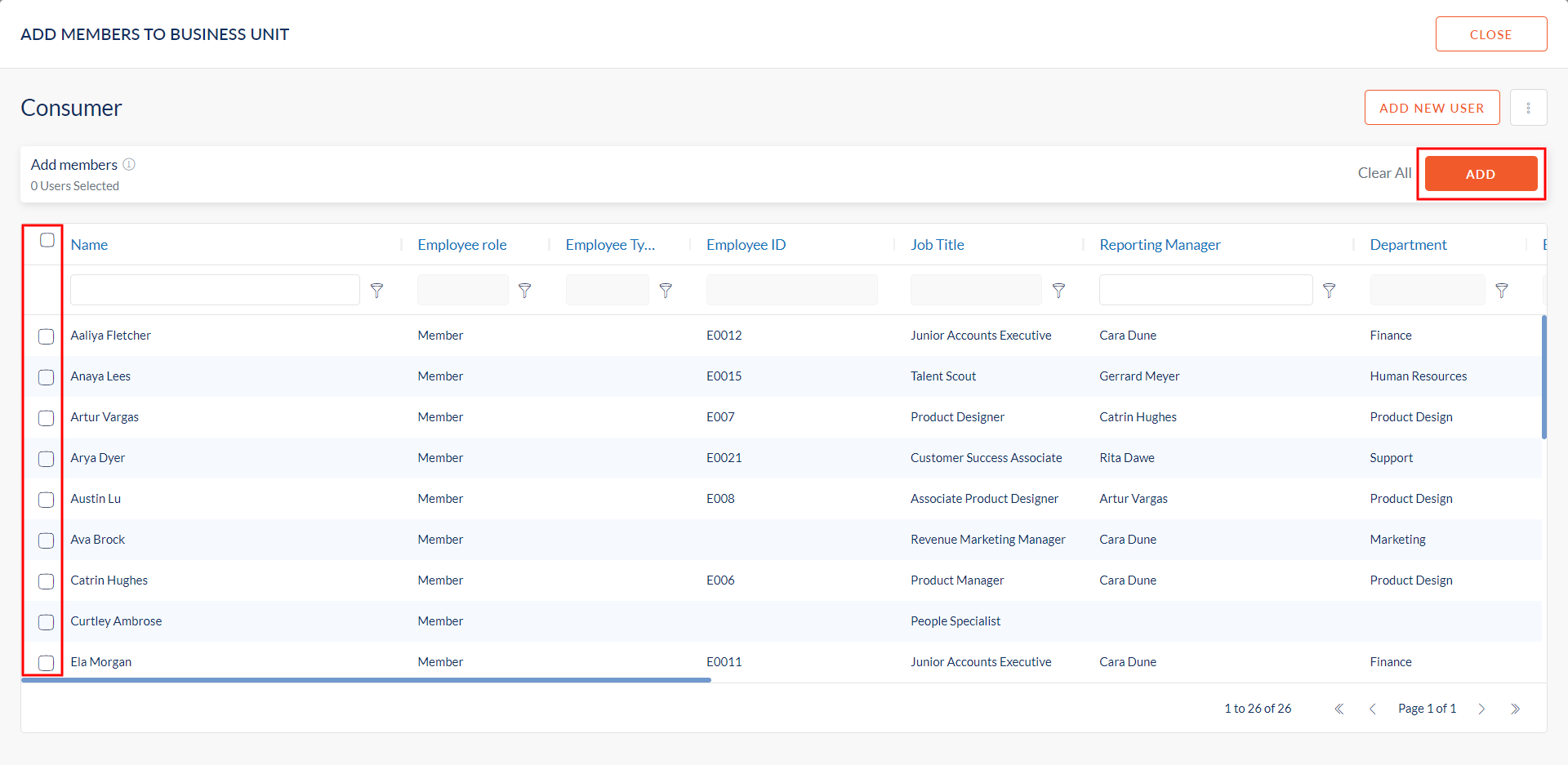Image resolution: width=1568 pixels, height=765 pixels.
Task: Select the Catrin Hughes checkbox
Action: coord(46,581)
